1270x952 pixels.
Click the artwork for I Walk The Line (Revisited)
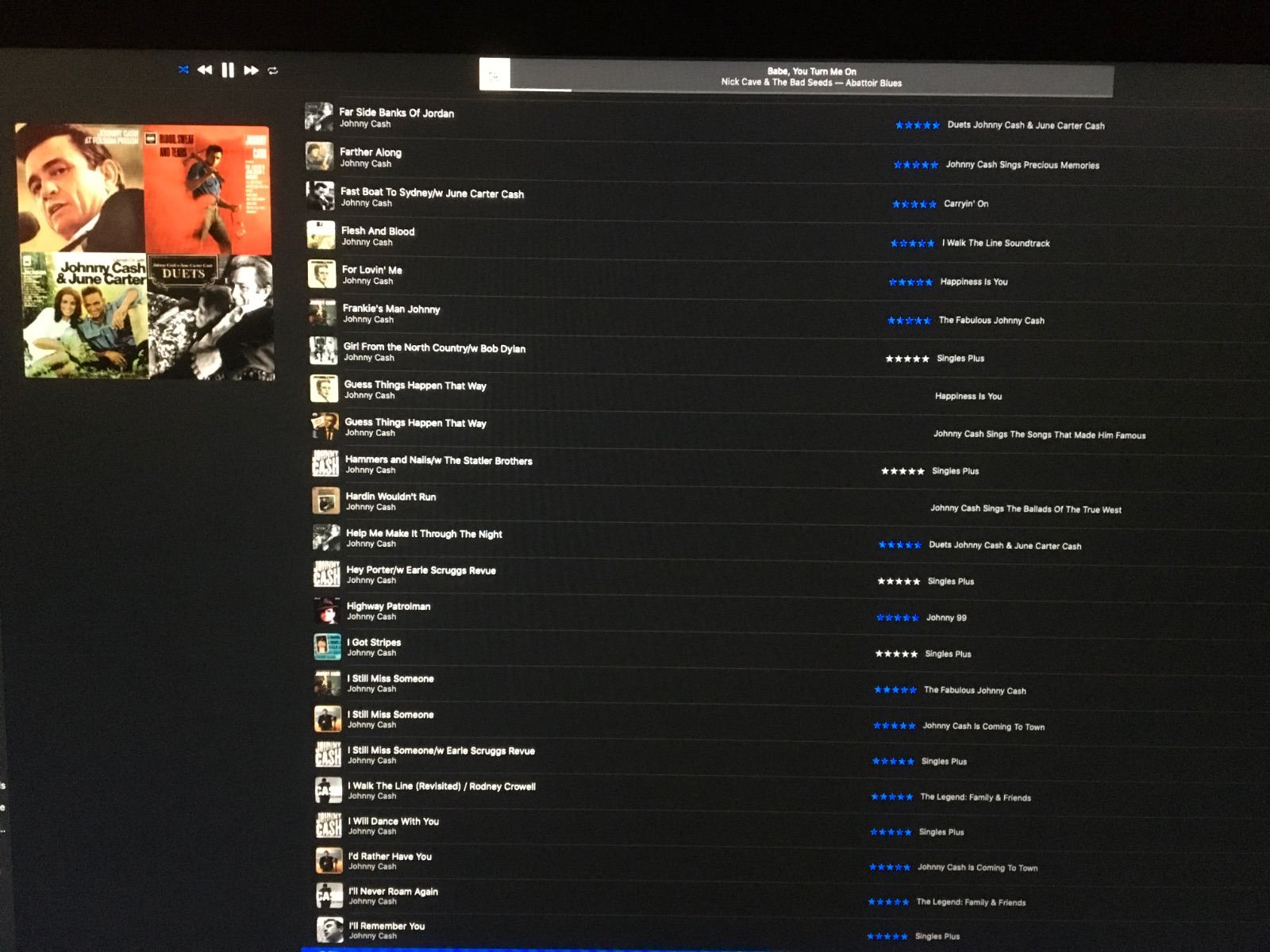pos(329,790)
